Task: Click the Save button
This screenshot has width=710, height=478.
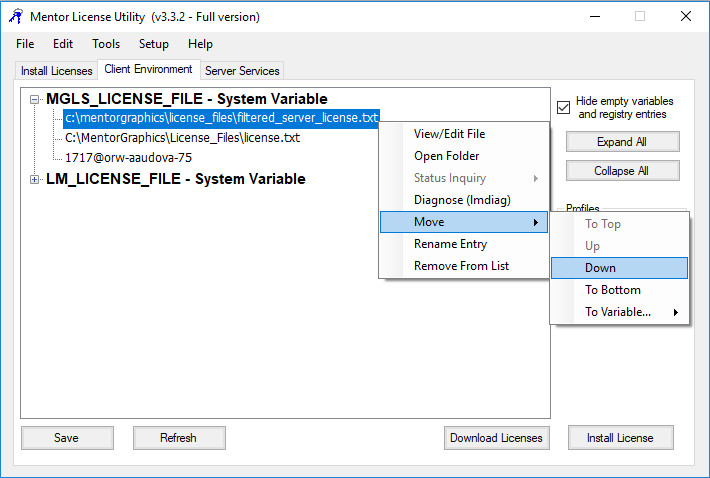Action: (67, 438)
